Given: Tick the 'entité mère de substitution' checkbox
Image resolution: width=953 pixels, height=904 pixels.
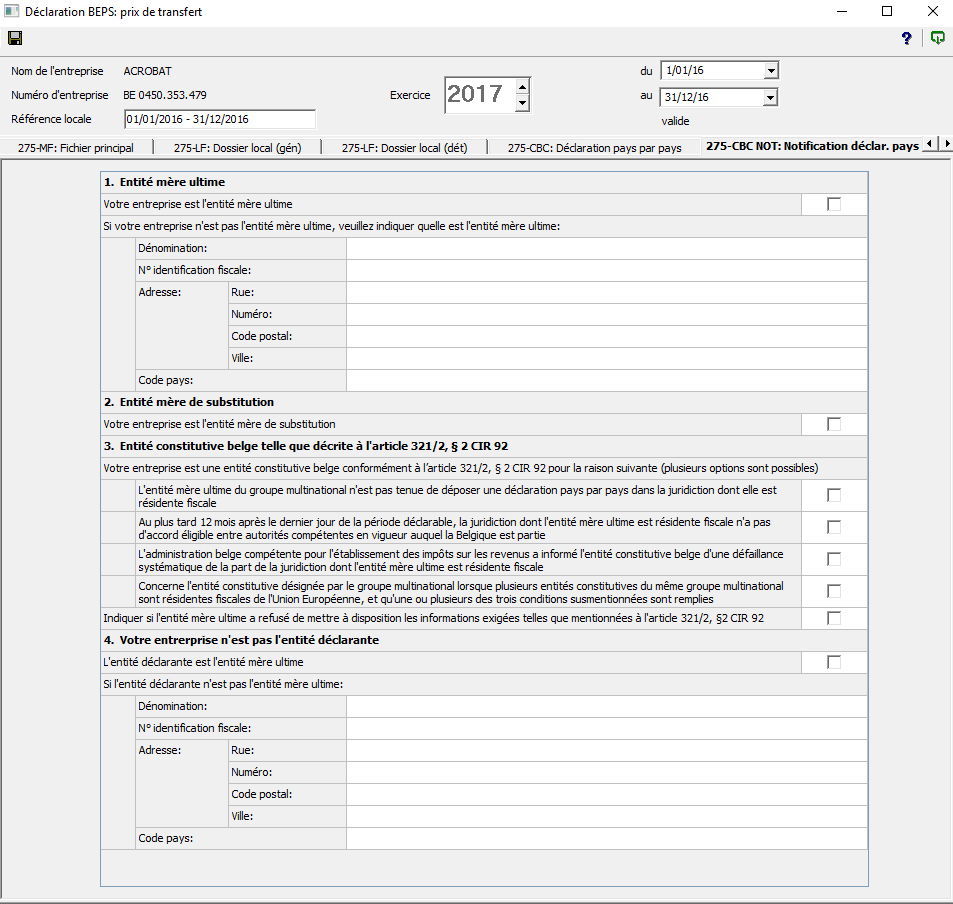Looking at the screenshot, I should (834, 424).
